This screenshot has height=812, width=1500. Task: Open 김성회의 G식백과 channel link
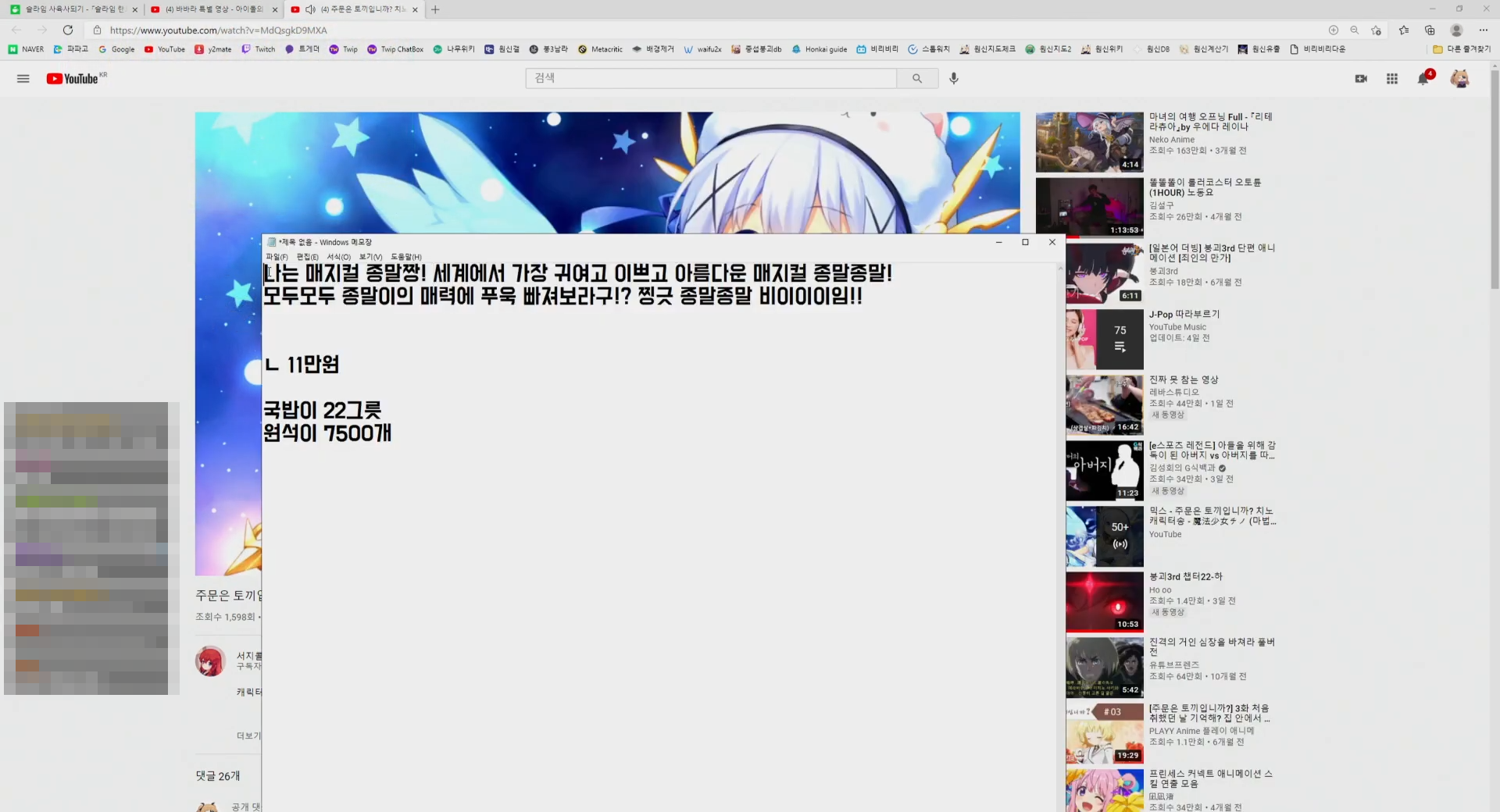click(x=1183, y=468)
